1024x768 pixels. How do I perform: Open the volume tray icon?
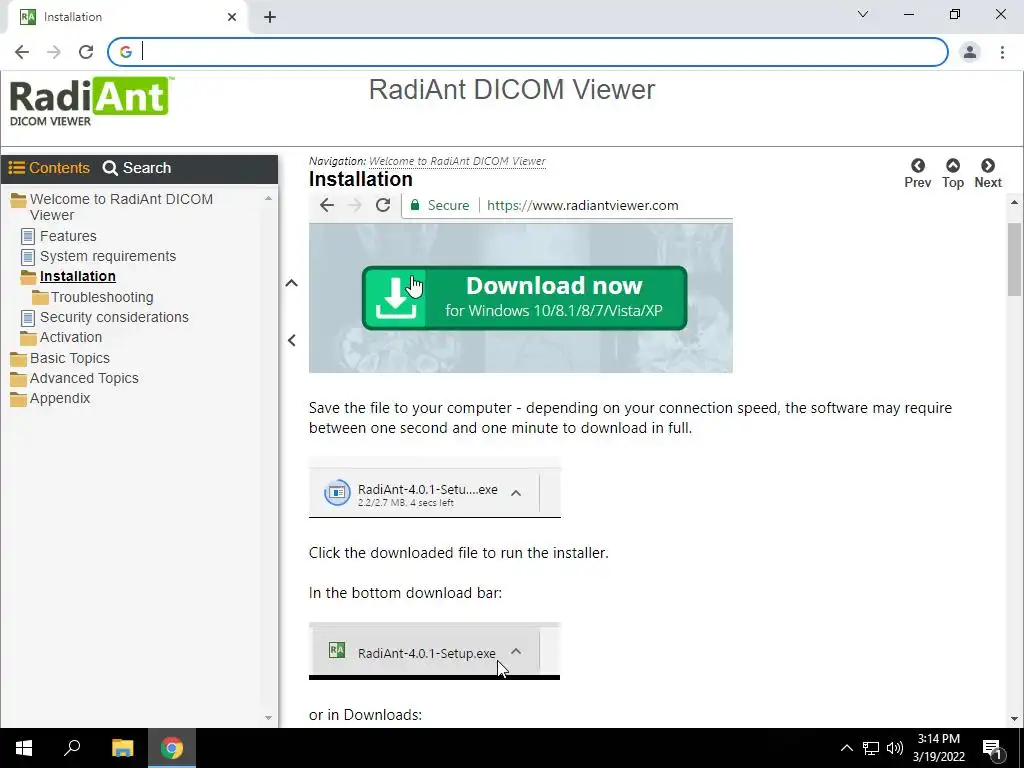click(x=895, y=748)
